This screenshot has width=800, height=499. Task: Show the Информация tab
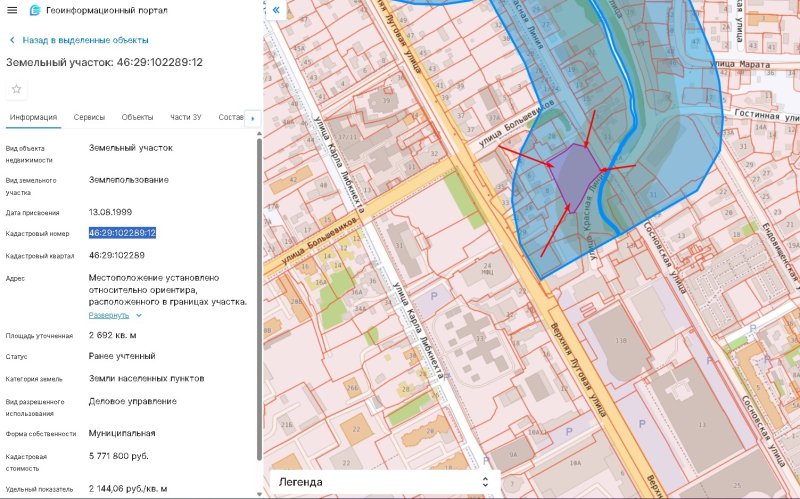point(33,117)
